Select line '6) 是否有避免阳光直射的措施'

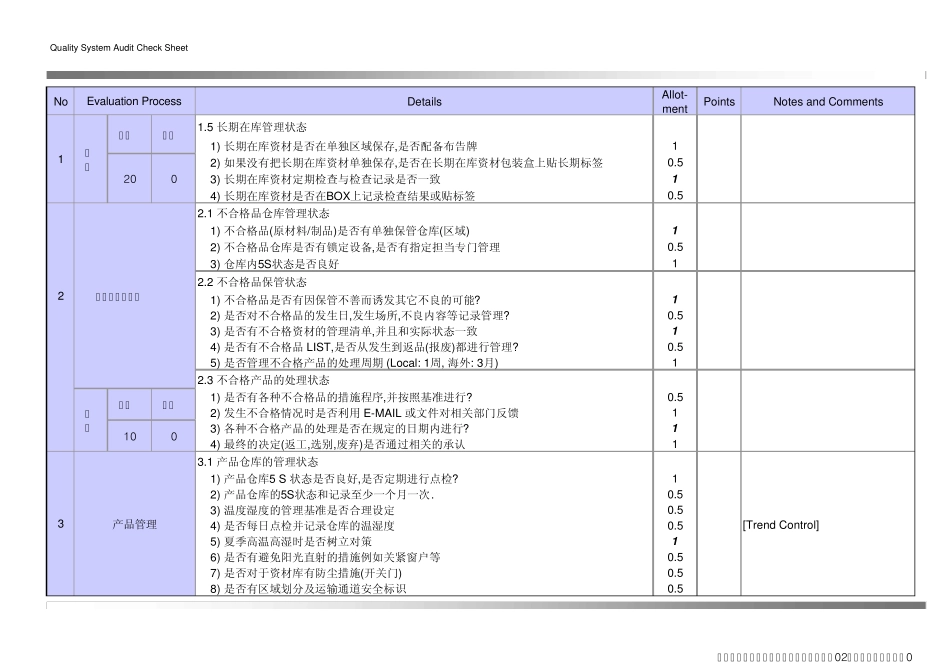point(325,557)
